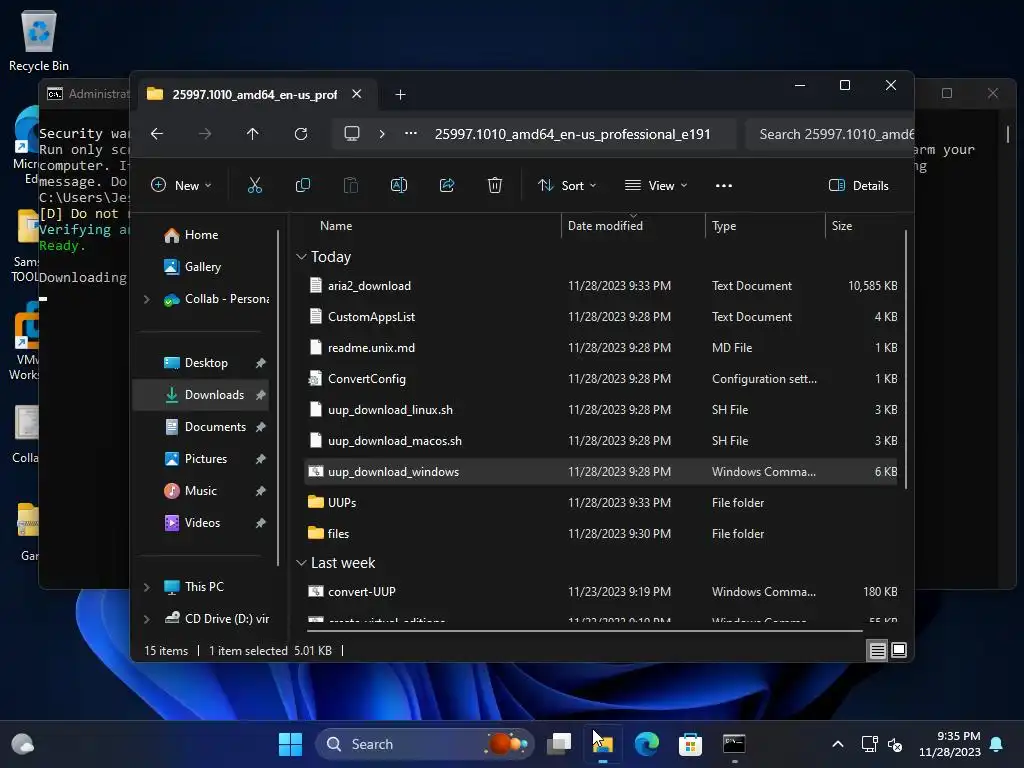The height and width of the screenshot is (768, 1024).
Task: Refresh the current folder view
Action: coord(300,134)
